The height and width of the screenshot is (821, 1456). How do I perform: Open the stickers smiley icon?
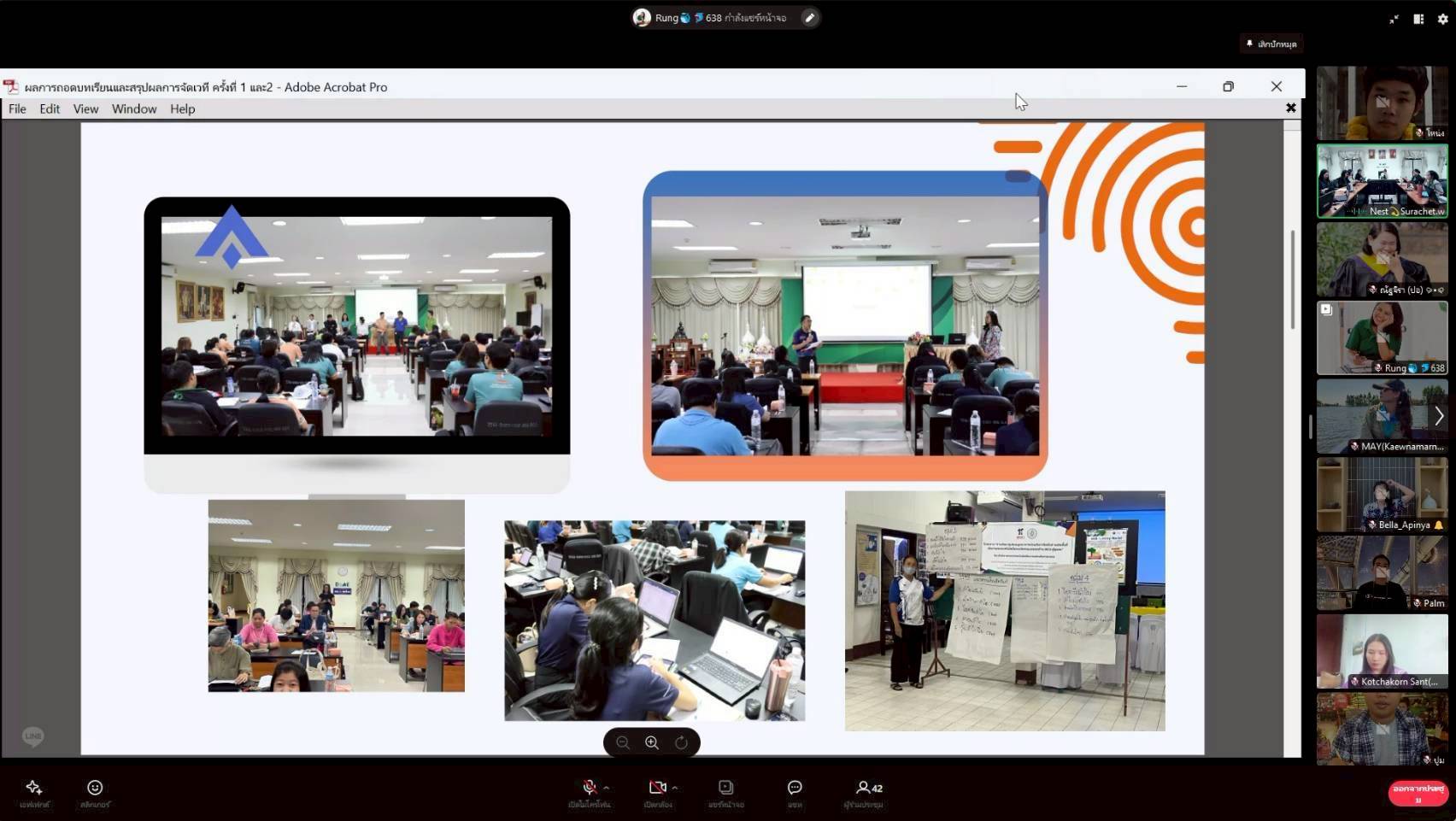pos(95,788)
